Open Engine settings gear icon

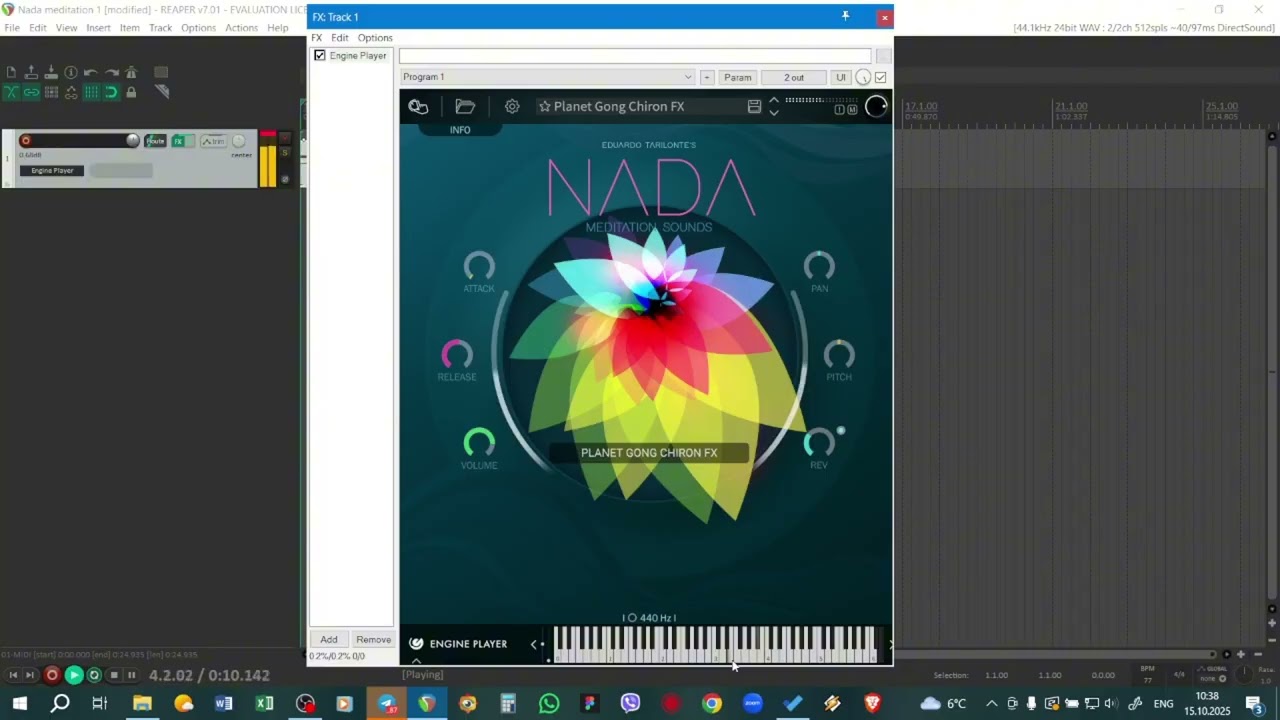[512, 107]
